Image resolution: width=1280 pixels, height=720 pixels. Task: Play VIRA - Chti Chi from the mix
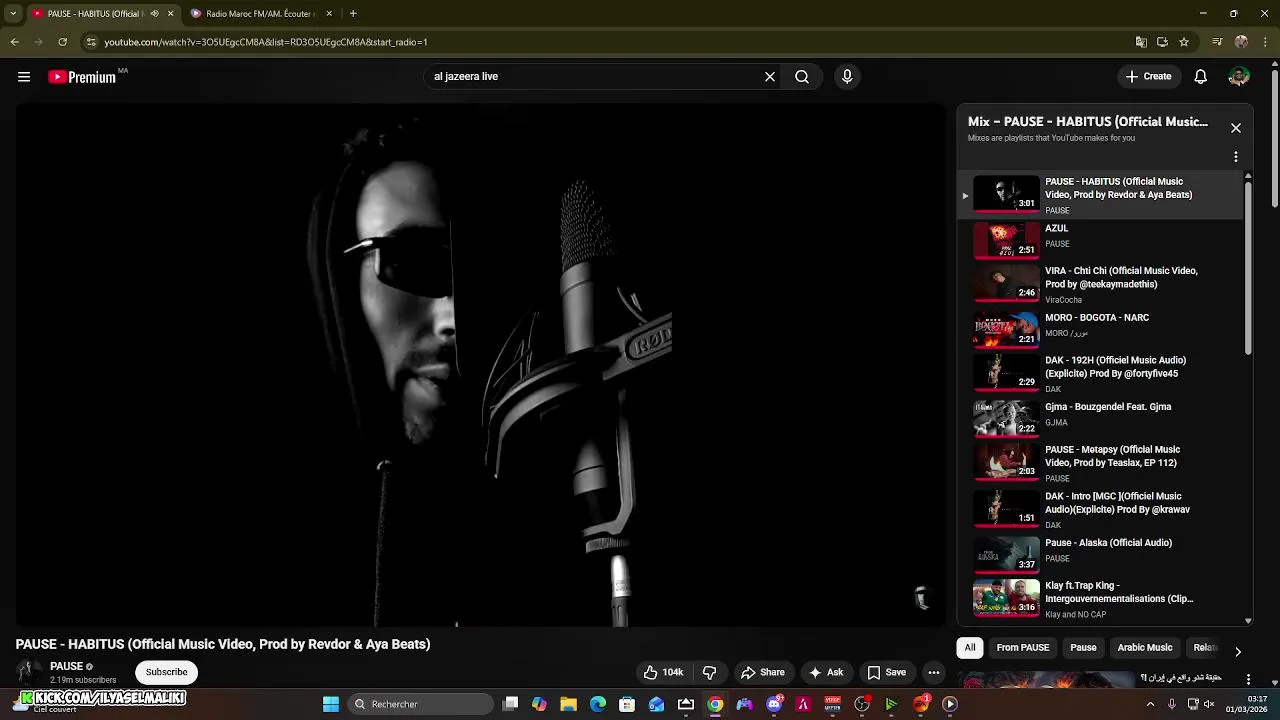click(x=1100, y=284)
